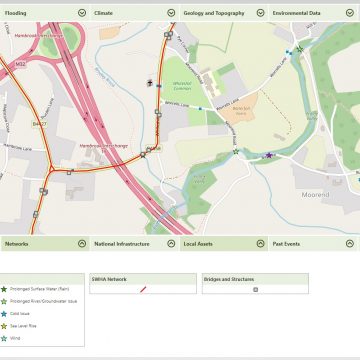
Task: Open the Climate layer tab label
Action: (x=103, y=13)
